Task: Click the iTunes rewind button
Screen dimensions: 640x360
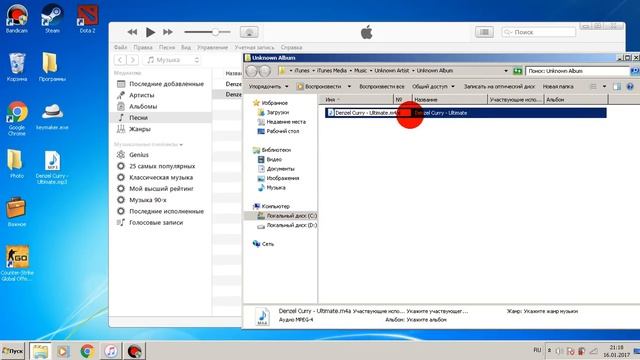Action: tap(132, 32)
